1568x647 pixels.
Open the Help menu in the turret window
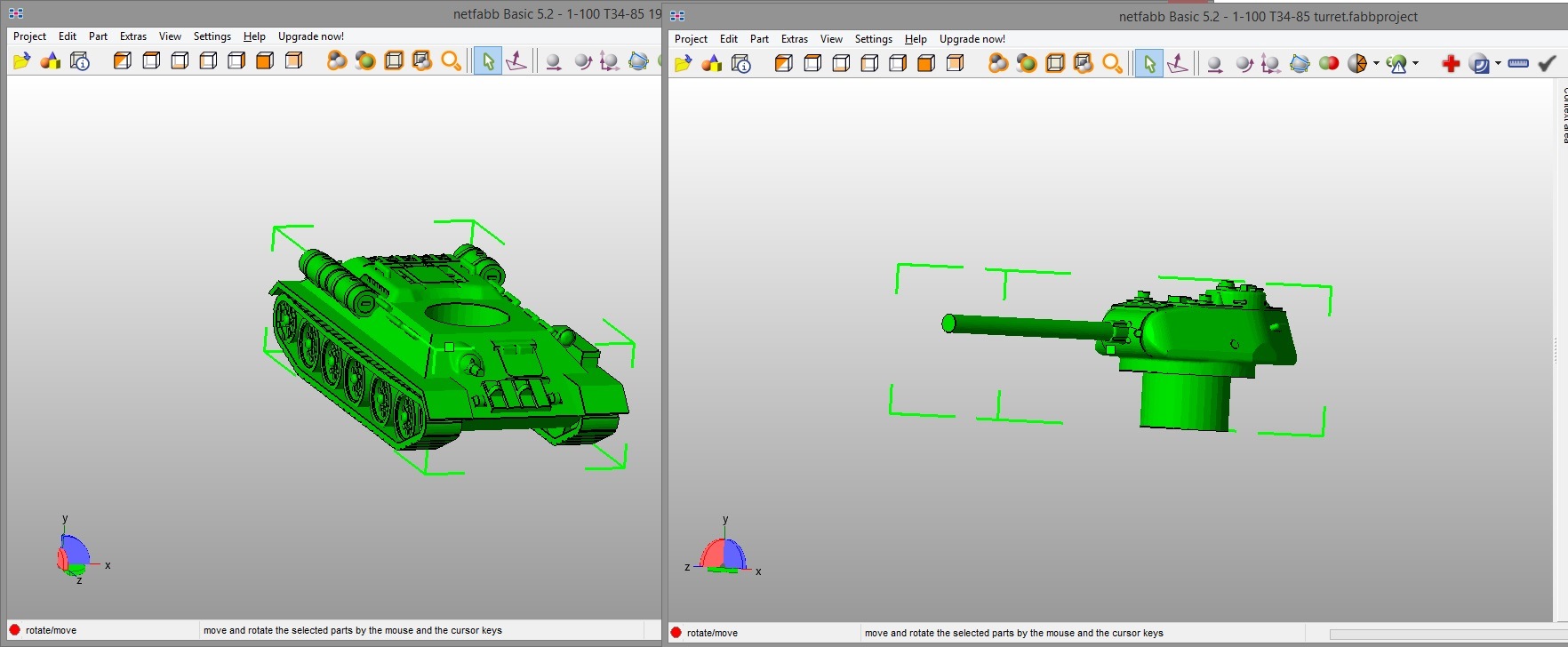(916, 39)
